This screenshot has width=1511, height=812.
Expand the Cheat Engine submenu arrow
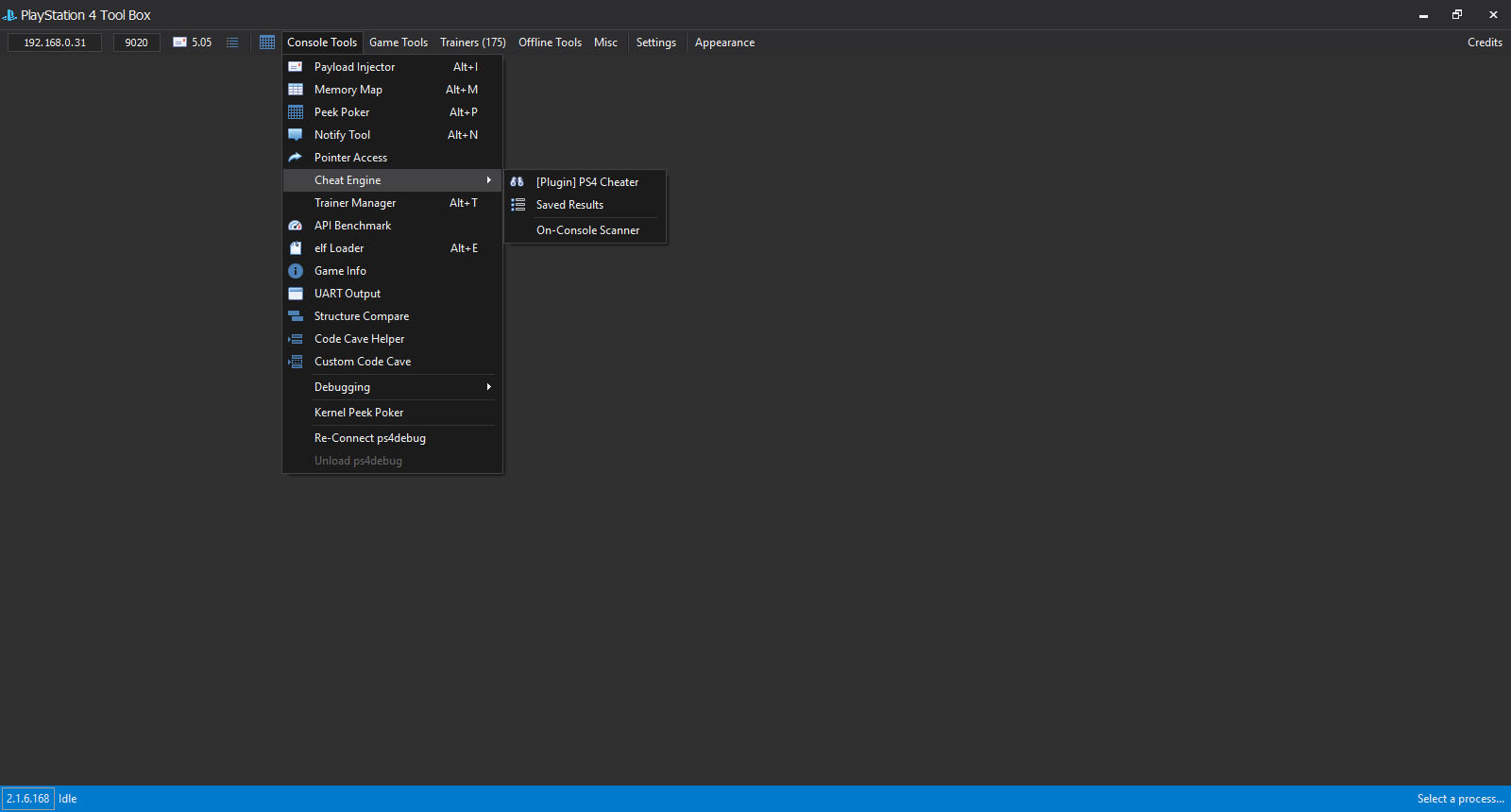(488, 180)
